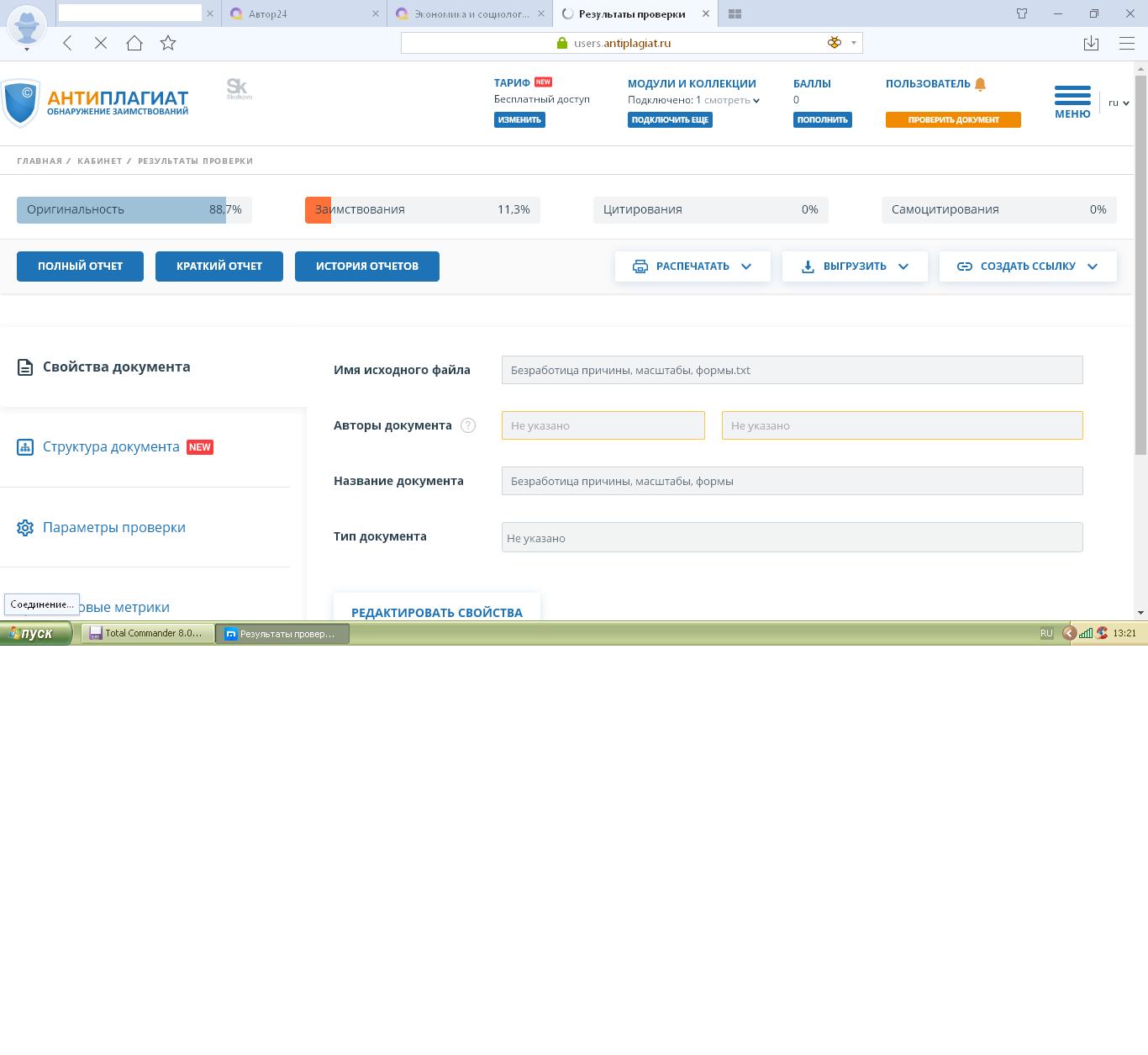1148x1055 pixels.
Task: Click the browser home icon
Action: (x=134, y=43)
